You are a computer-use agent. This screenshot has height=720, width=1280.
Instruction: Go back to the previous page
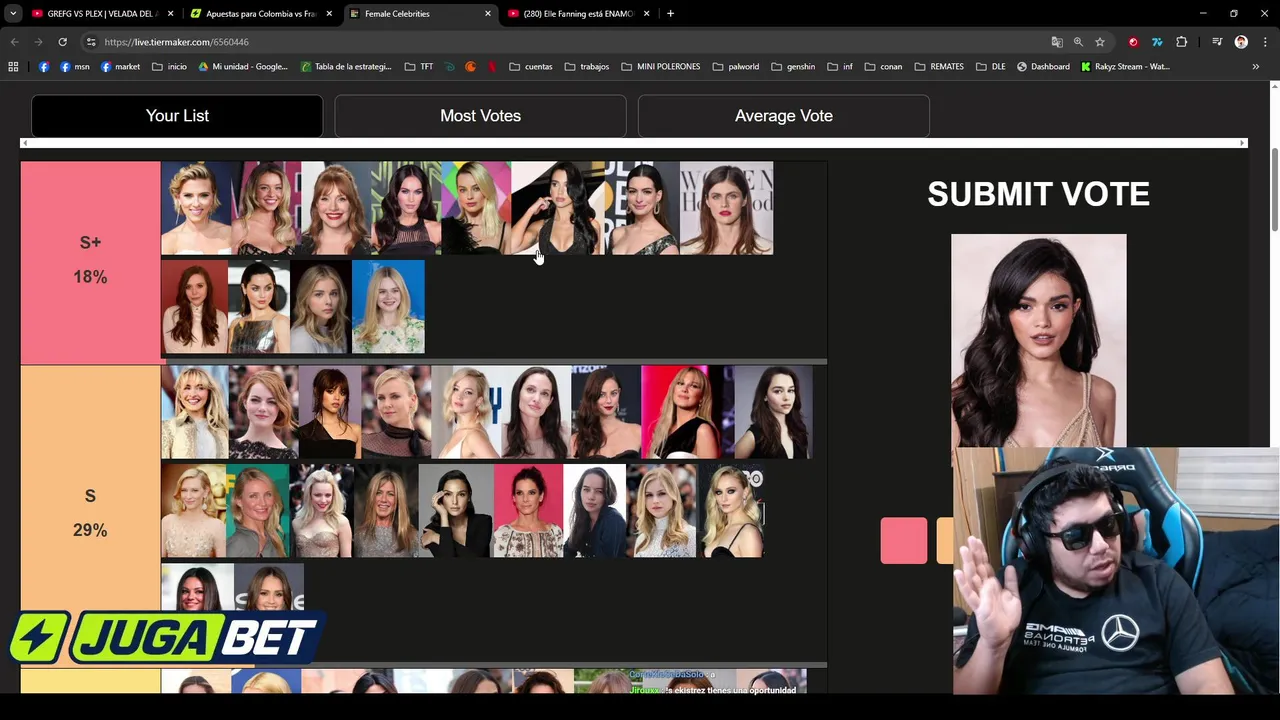[14, 42]
